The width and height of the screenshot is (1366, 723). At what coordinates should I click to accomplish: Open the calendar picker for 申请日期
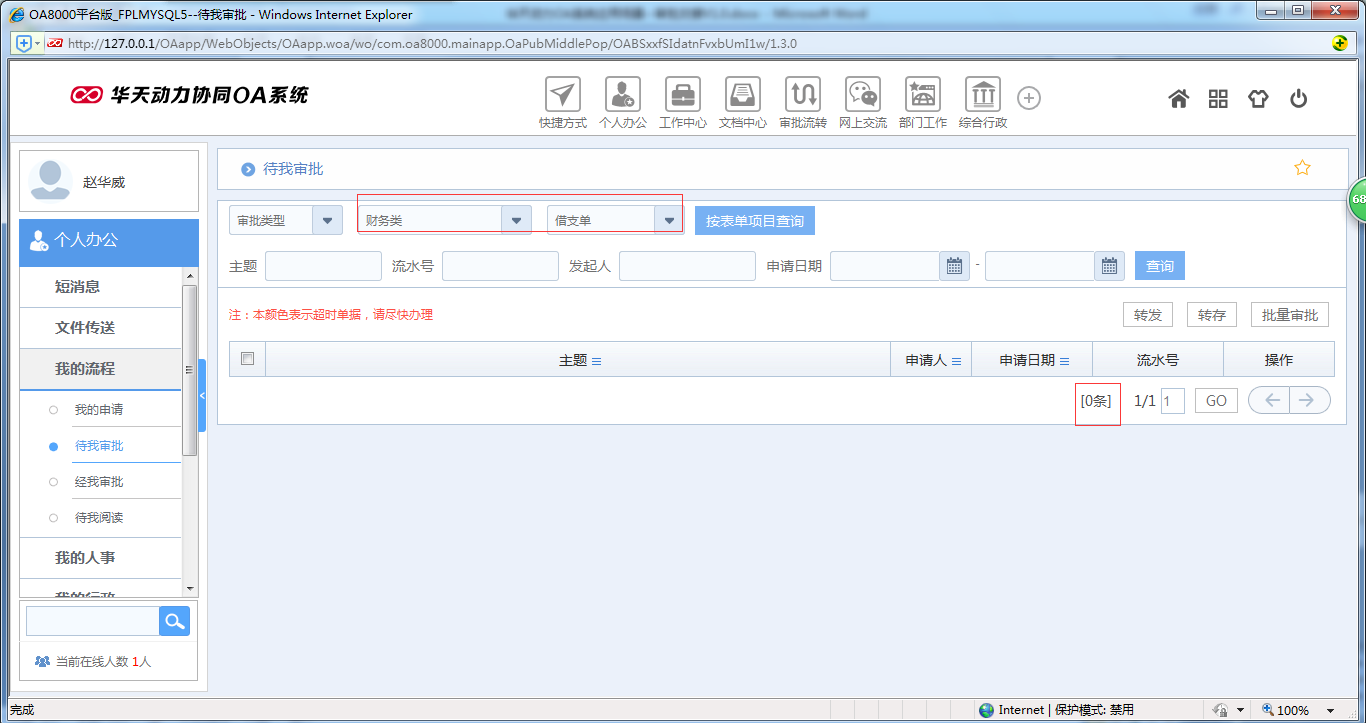point(953,265)
